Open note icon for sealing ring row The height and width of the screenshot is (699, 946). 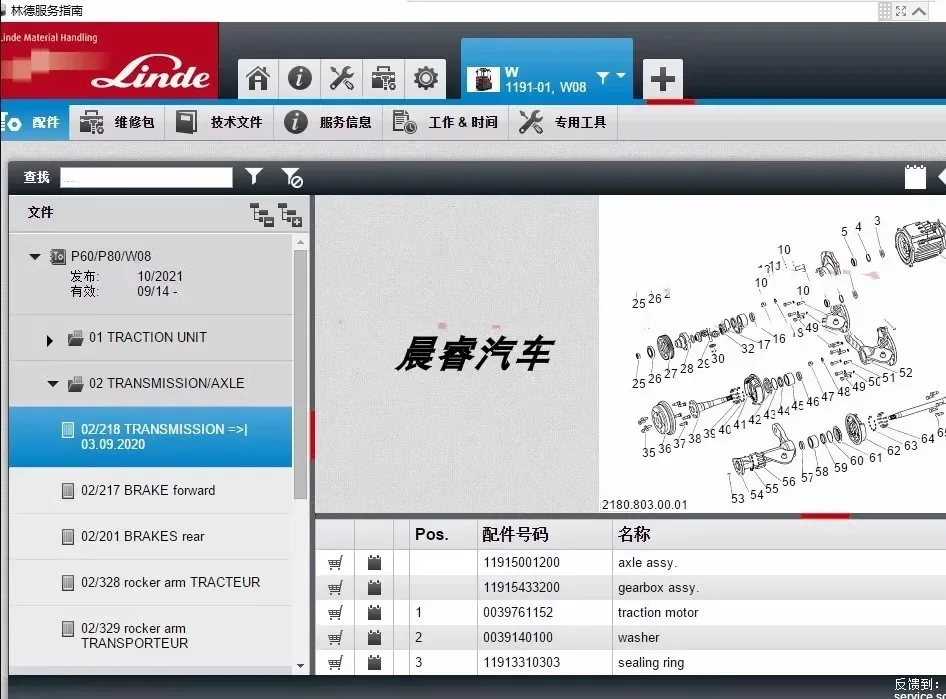pos(375,662)
